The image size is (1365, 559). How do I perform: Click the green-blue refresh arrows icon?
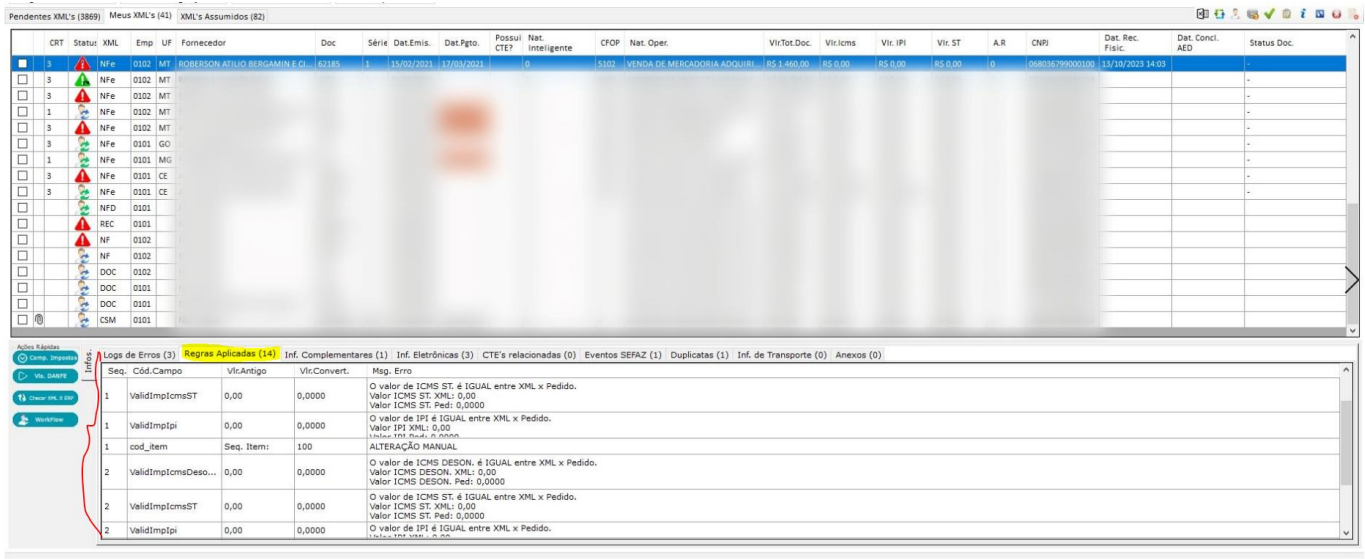(x=1219, y=15)
